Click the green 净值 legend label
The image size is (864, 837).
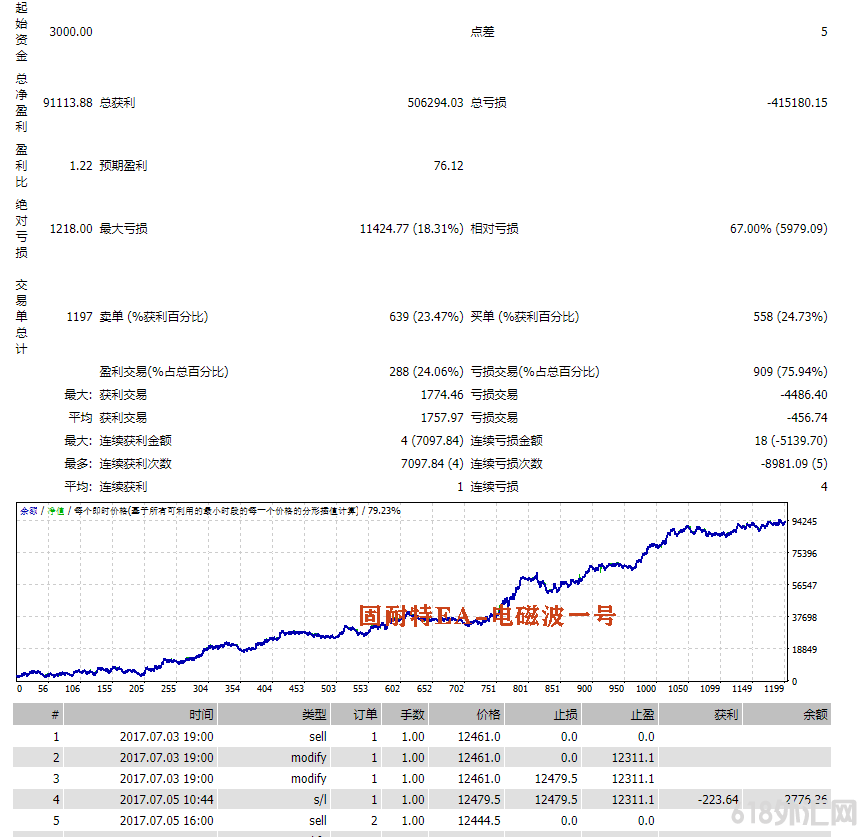point(56,511)
